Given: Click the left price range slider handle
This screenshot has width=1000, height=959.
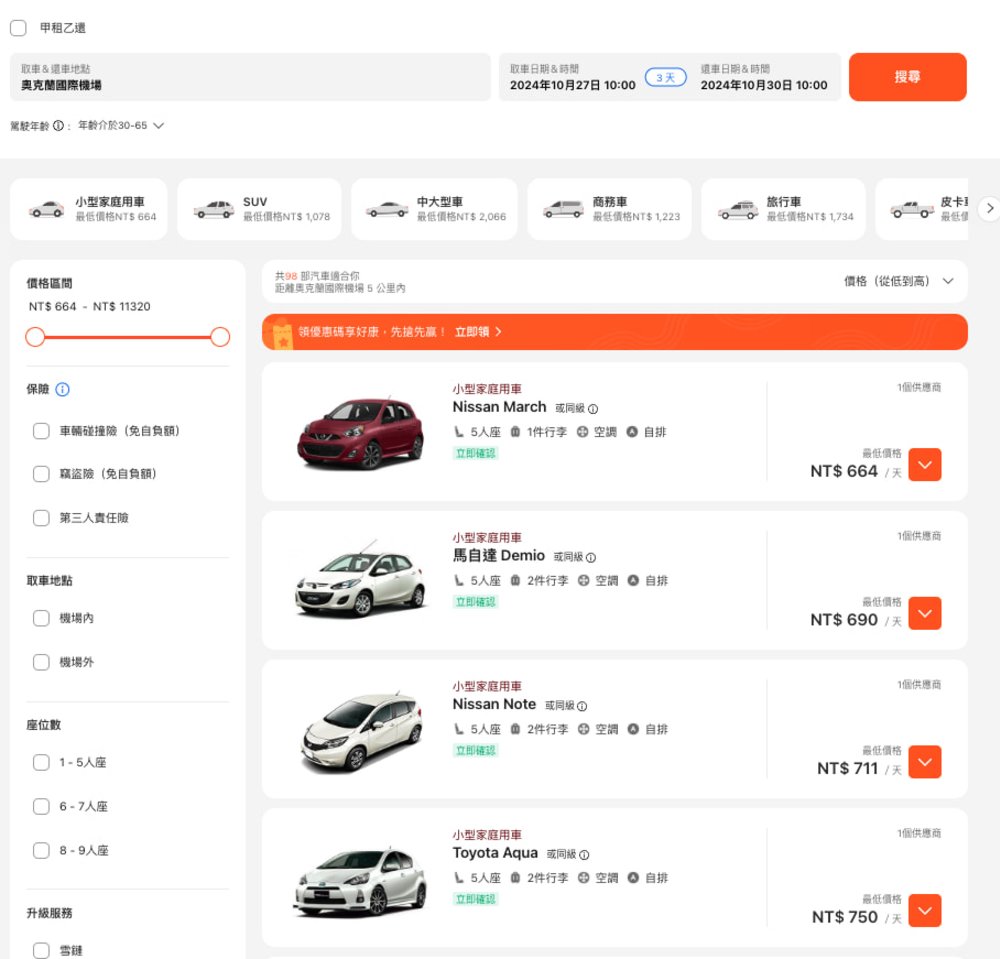Looking at the screenshot, I should pyautogui.click(x=35, y=337).
